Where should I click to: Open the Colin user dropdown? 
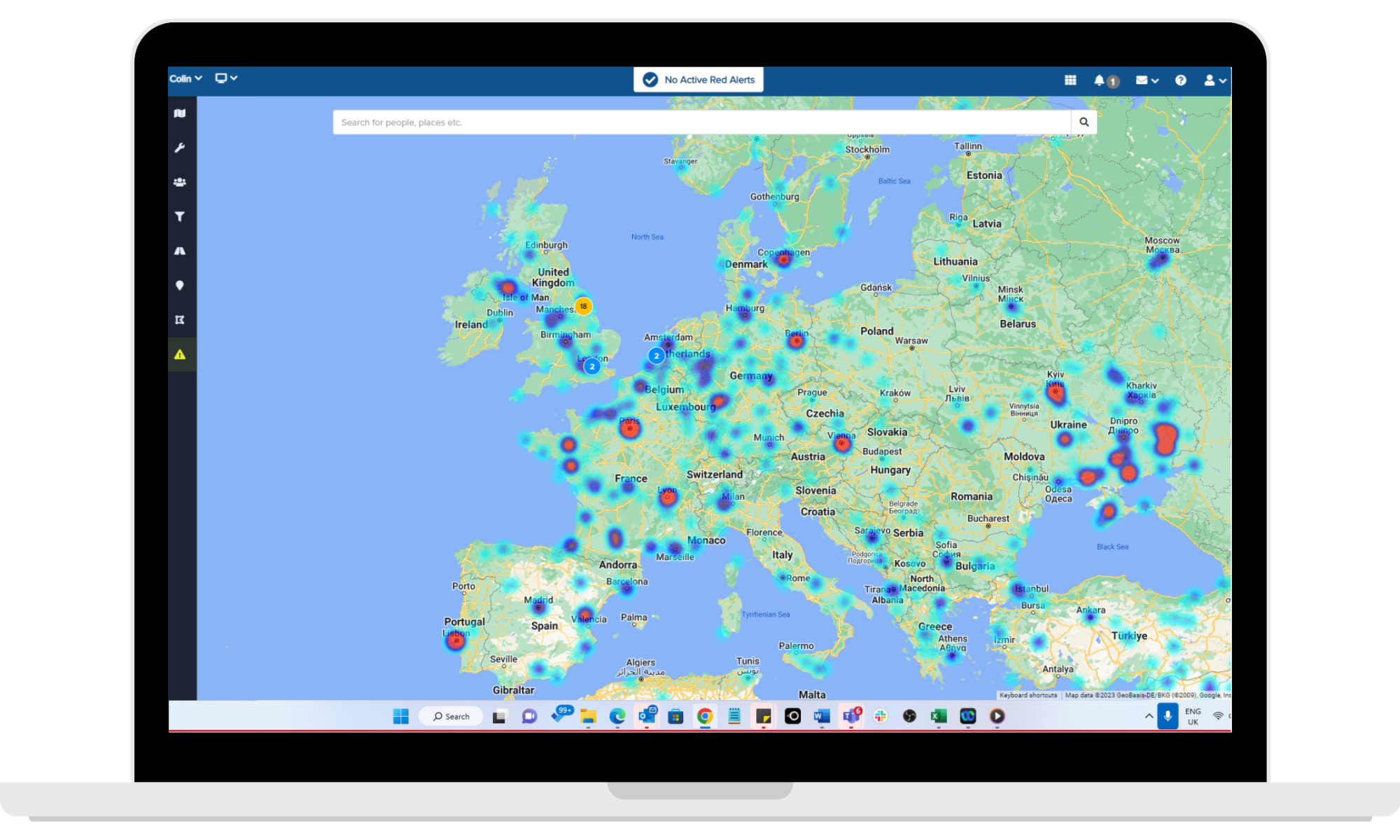click(x=185, y=78)
